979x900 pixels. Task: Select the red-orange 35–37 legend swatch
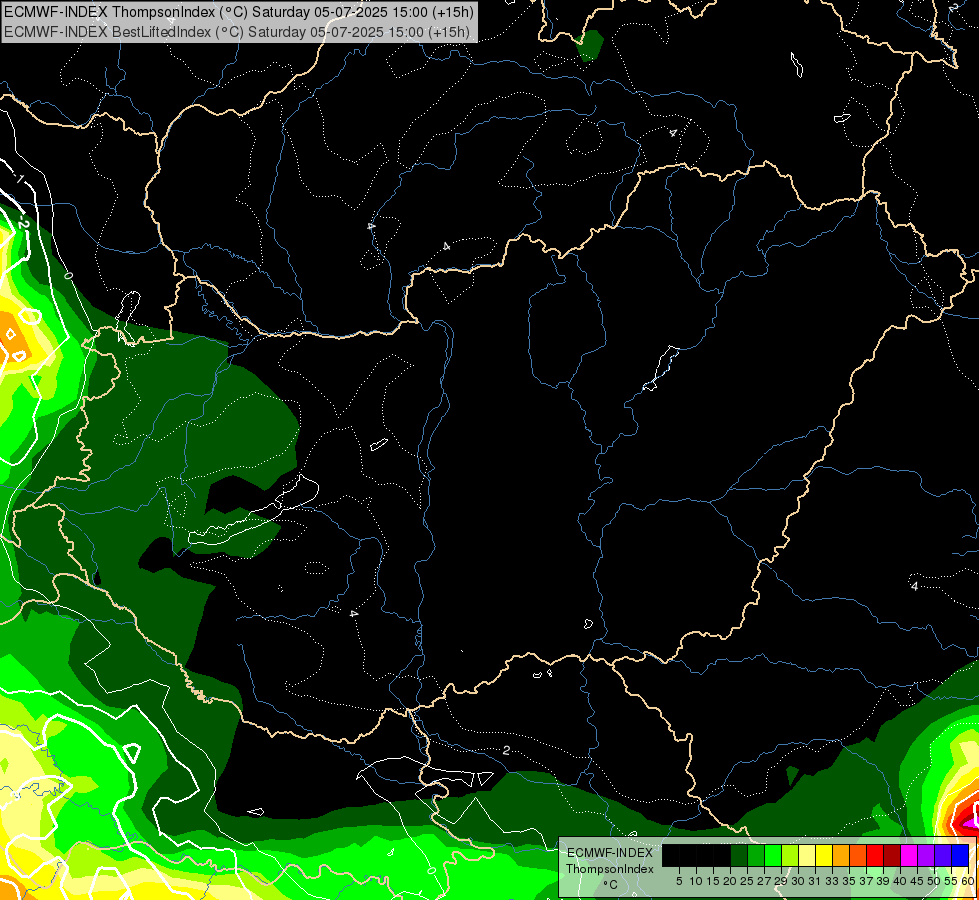tap(858, 855)
